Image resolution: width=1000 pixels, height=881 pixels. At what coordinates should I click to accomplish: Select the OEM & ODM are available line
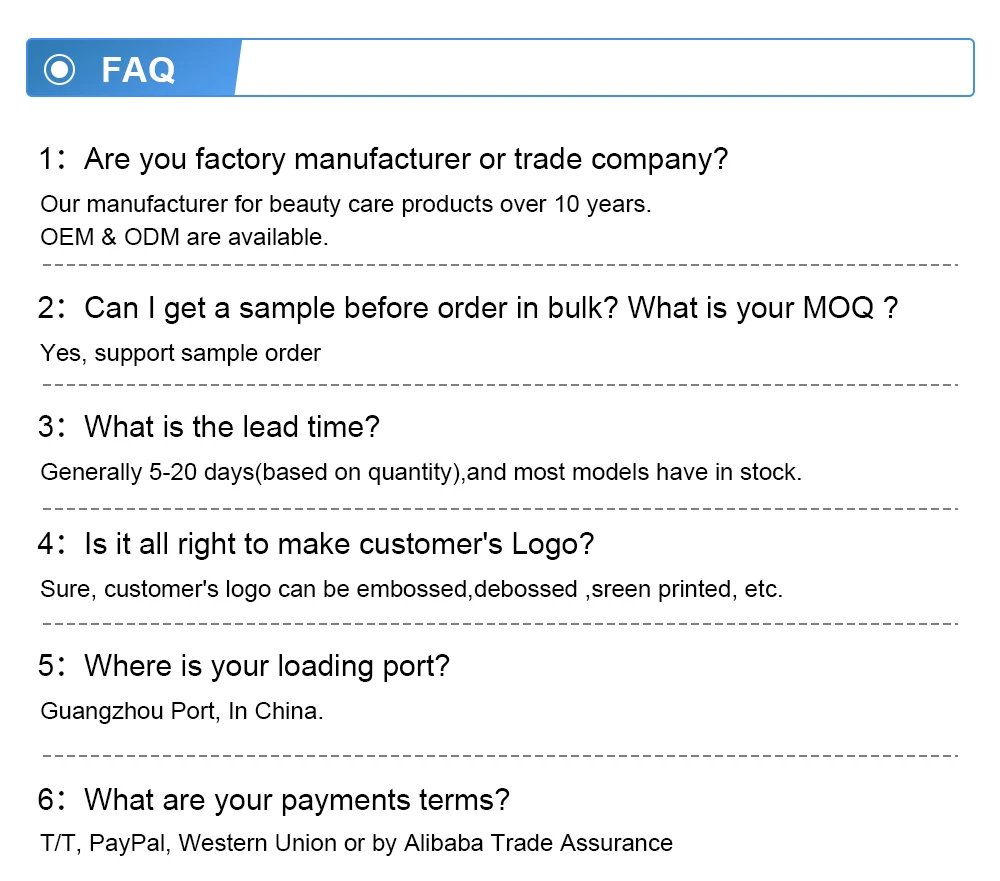[x=184, y=237]
